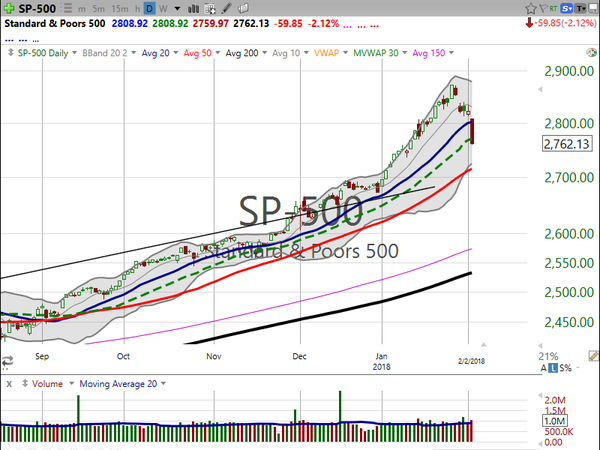The height and width of the screenshot is (450, 600).
Task: Click the move arrows beside Volume
Action: pos(25,383)
